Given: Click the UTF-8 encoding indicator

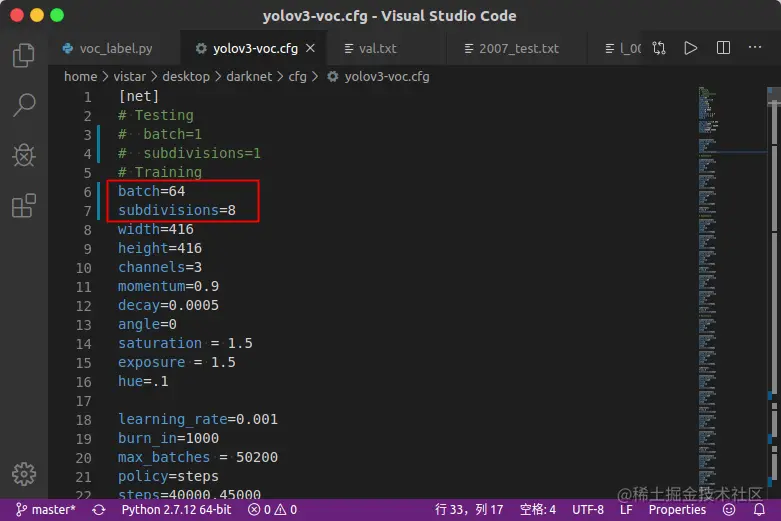Looking at the screenshot, I should [588, 510].
